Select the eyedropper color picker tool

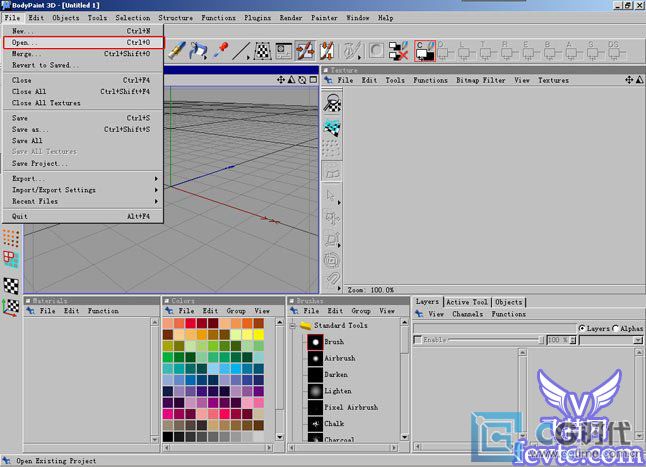(x=221, y=50)
